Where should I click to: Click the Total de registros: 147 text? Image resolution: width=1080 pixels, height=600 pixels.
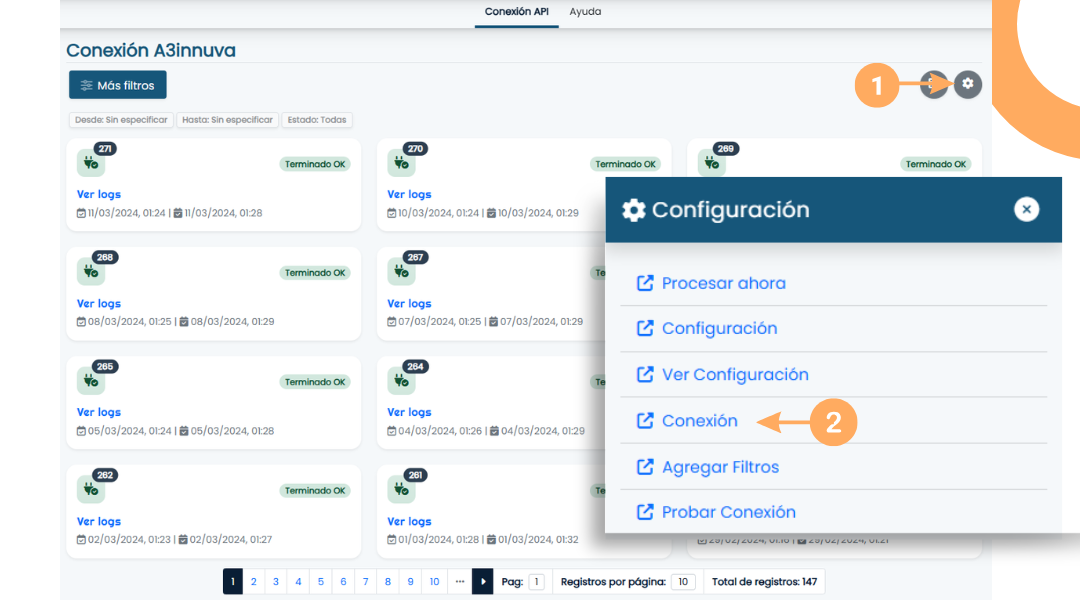pos(764,582)
